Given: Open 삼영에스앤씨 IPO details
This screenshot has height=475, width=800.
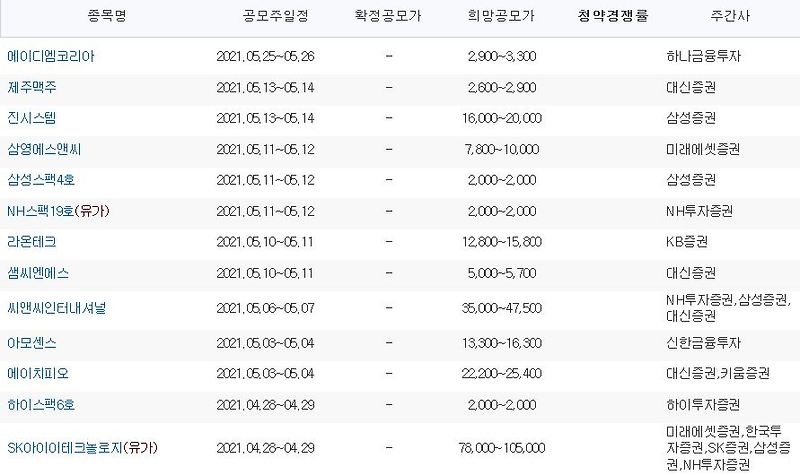Looking at the screenshot, I should coord(44,149).
